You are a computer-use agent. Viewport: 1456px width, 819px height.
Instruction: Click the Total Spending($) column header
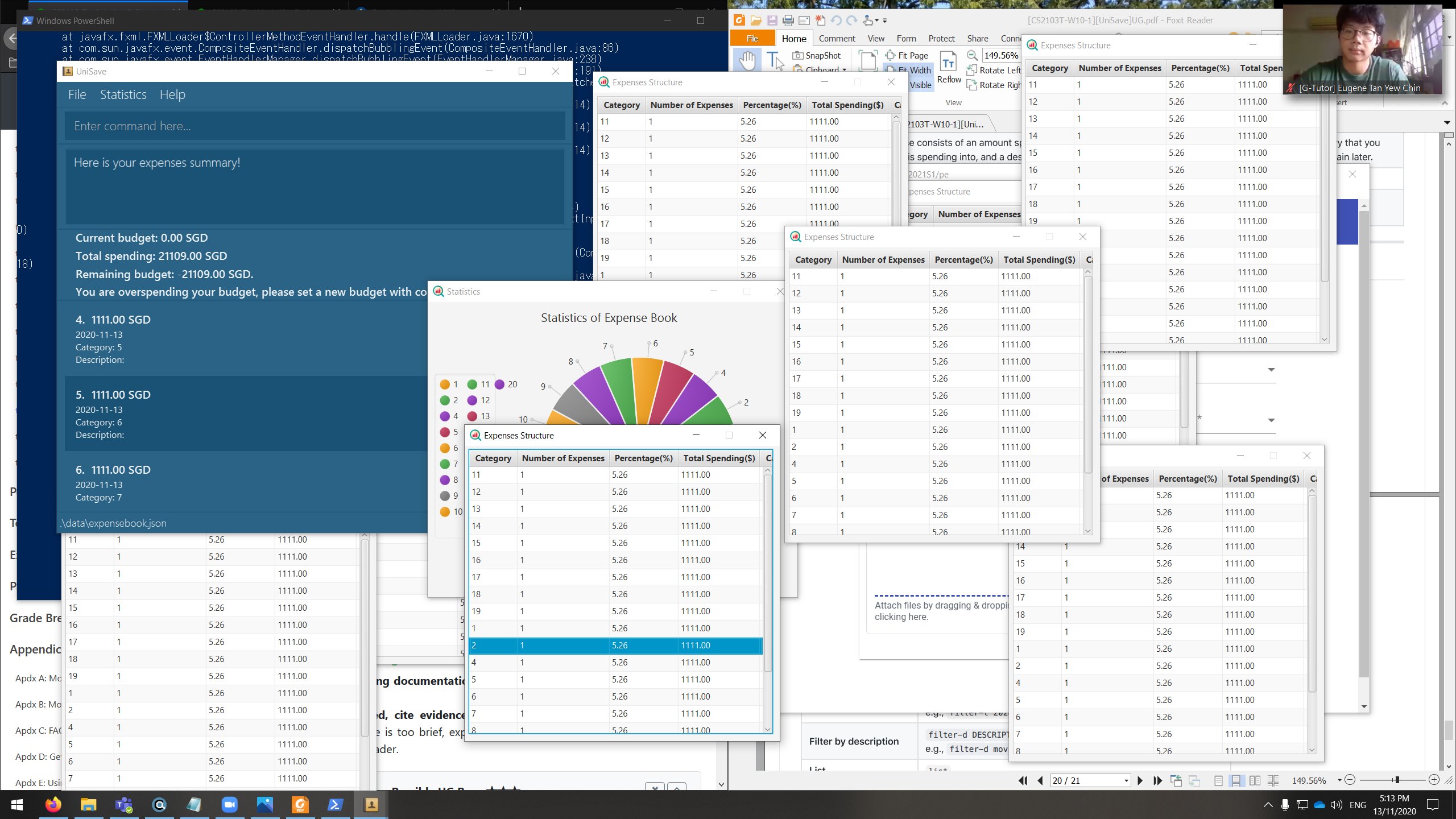(x=719, y=458)
